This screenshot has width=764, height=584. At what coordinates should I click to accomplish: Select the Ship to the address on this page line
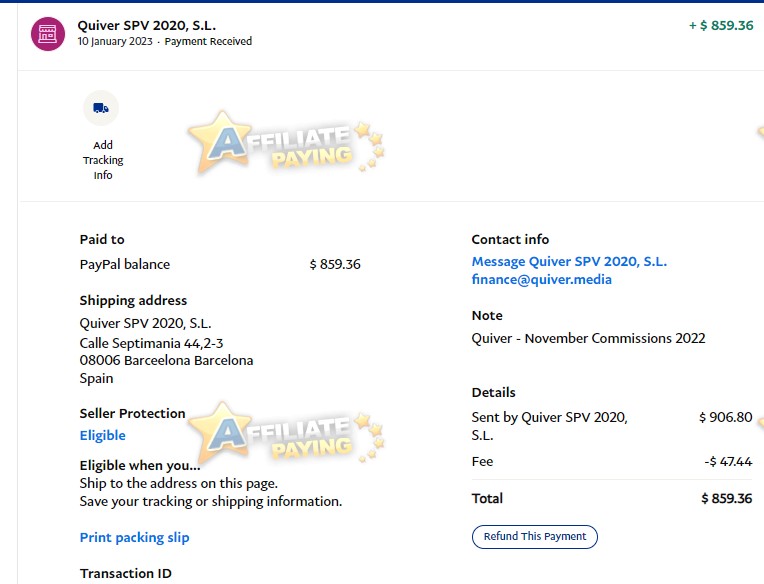(179, 483)
